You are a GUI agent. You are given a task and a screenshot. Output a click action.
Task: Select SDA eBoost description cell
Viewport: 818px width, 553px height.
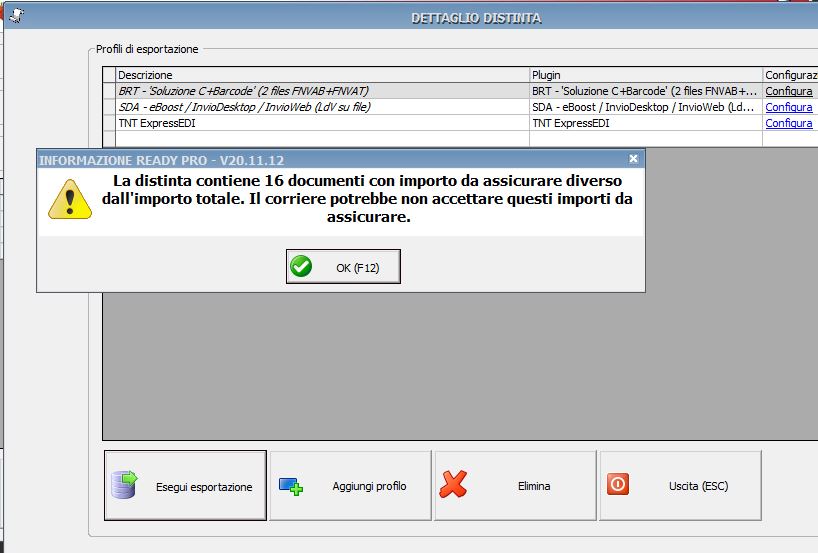[322, 107]
